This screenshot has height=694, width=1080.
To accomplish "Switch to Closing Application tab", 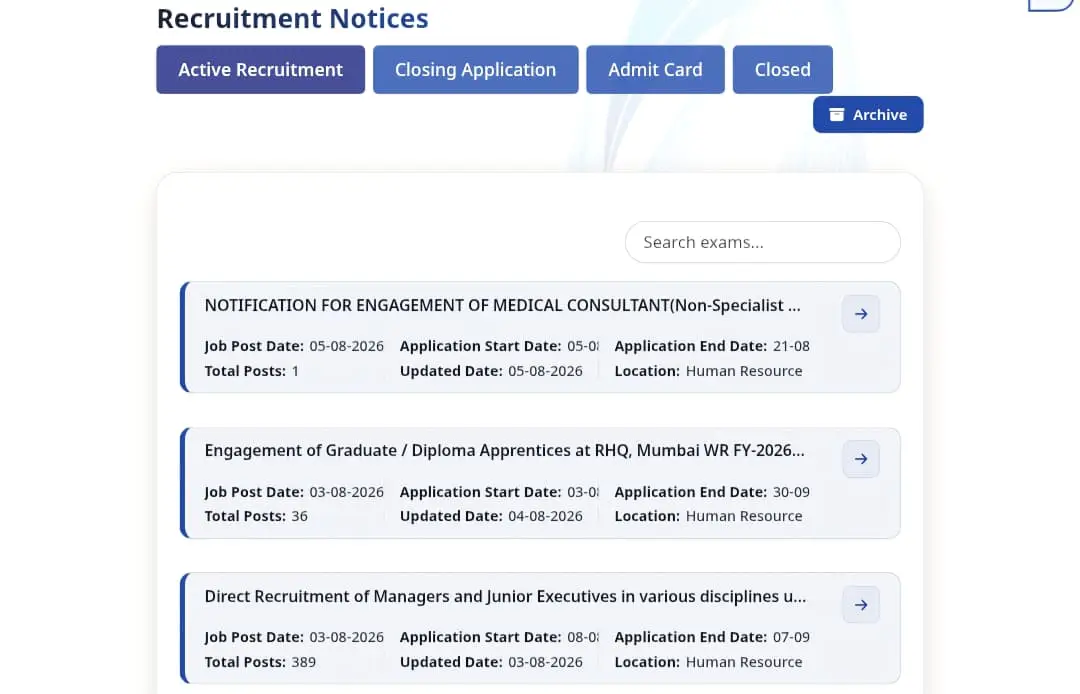I will point(475,70).
